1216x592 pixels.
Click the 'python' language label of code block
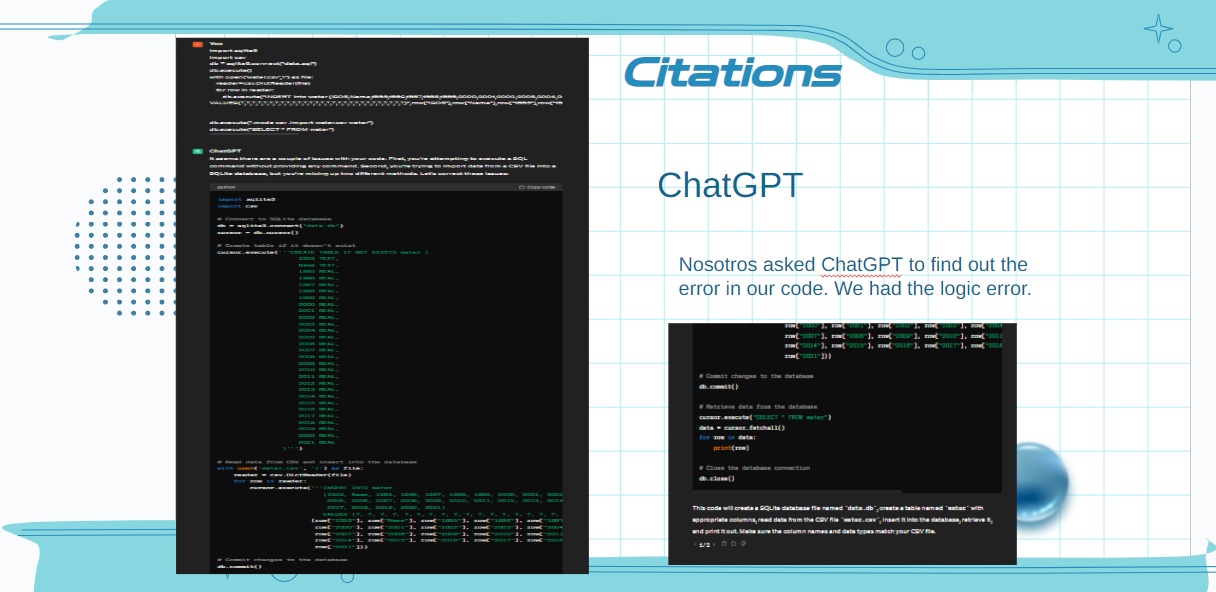[226, 187]
